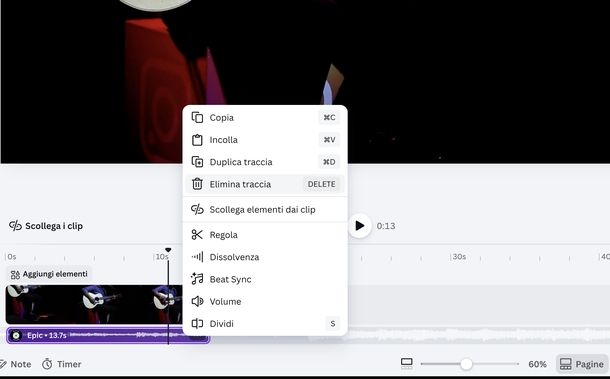Viewport: 610px width, 379px height.
Task: Select the guitar video clip thumbnail
Action: pyautogui.click(x=94, y=304)
